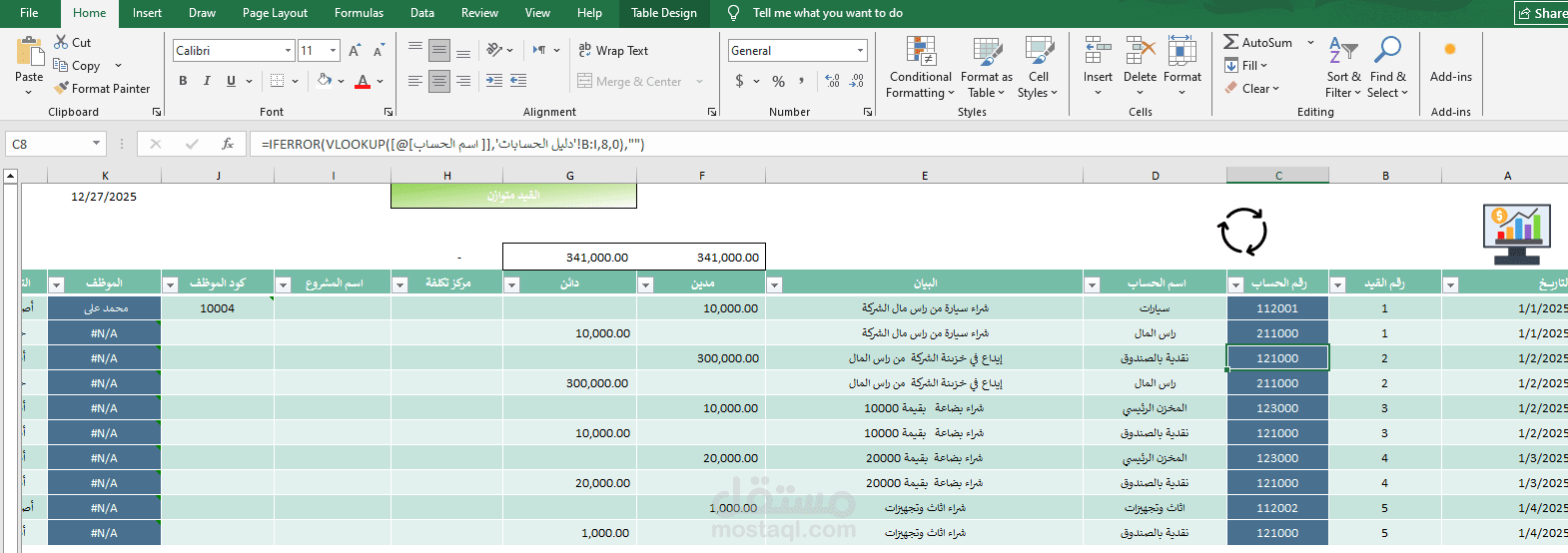
Task: Click the Cut scissors icon
Action: [62, 42]
